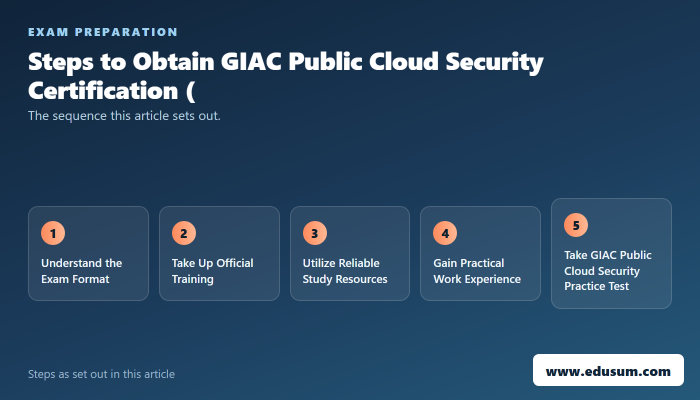Image resolution: width=700 pixels, height=400 pixels.
Task: Select the step 3 number circle
Action: pyautogui.click(x=315, y=233)
